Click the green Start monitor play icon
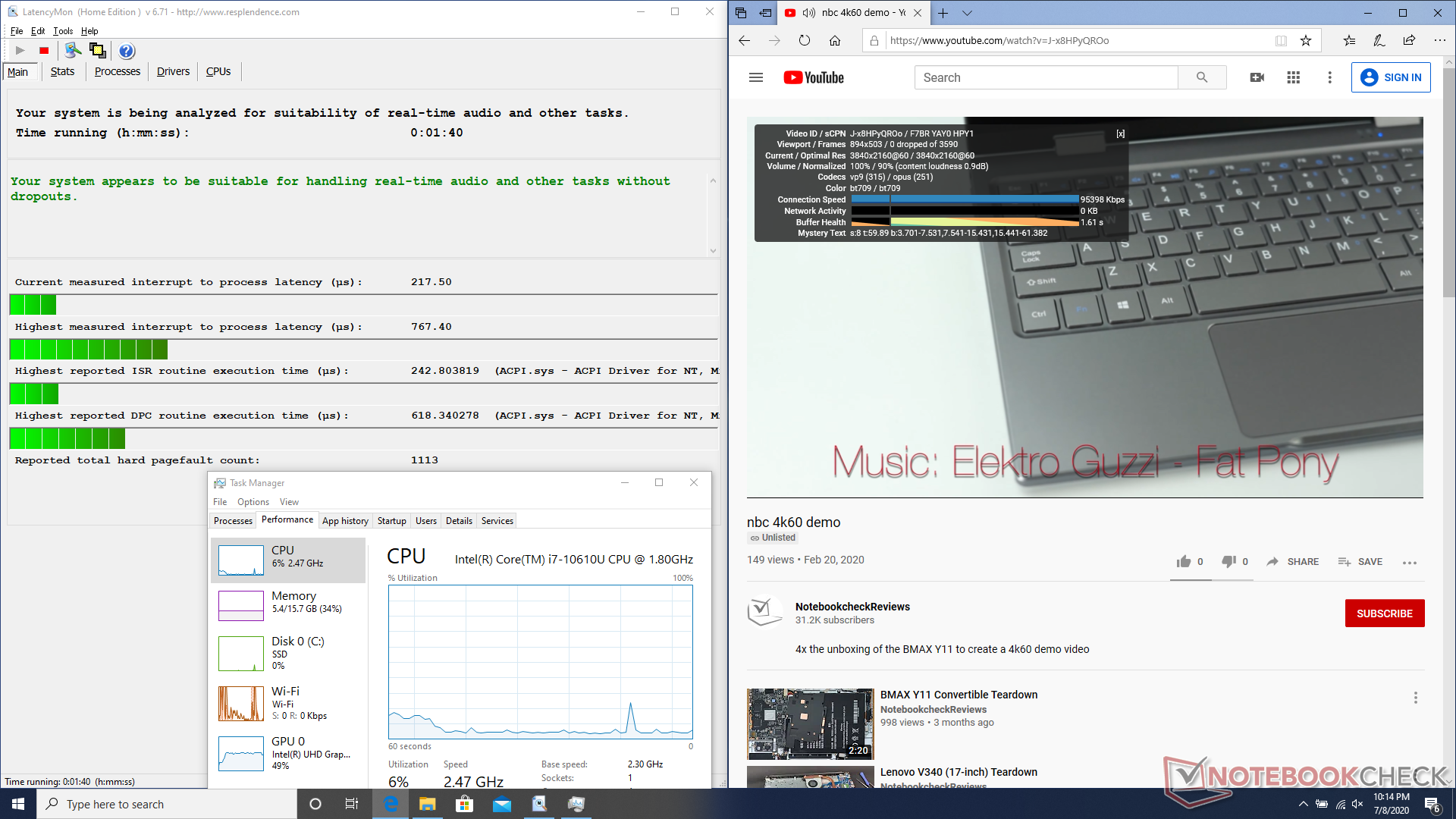 point(20,51)
